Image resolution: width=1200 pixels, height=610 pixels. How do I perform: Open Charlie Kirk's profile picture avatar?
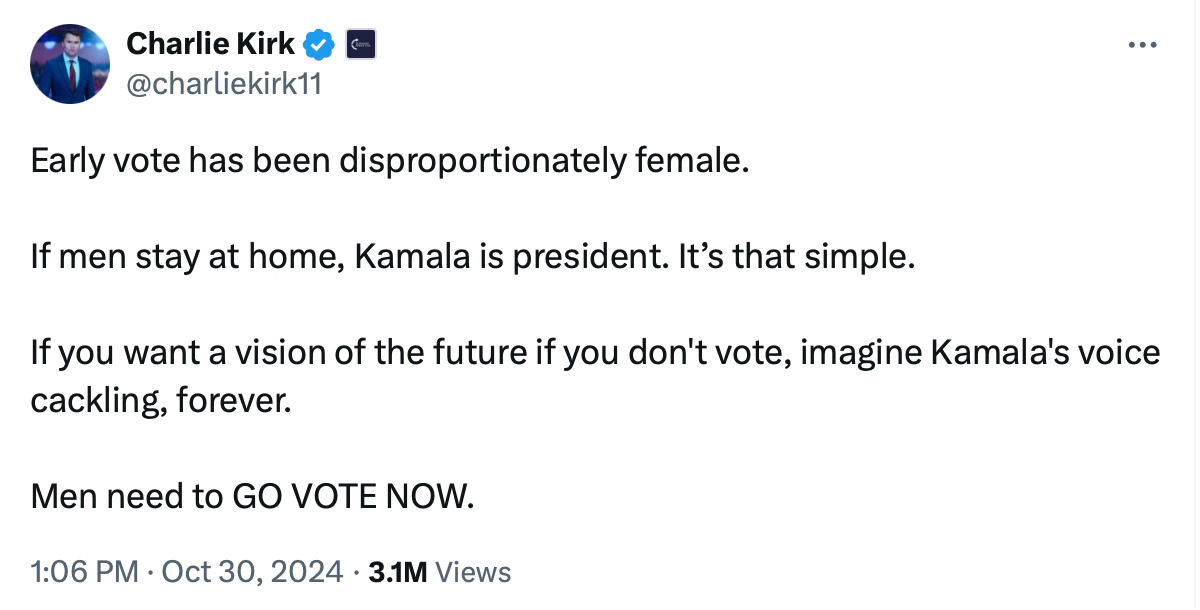(x=70, y=64)
